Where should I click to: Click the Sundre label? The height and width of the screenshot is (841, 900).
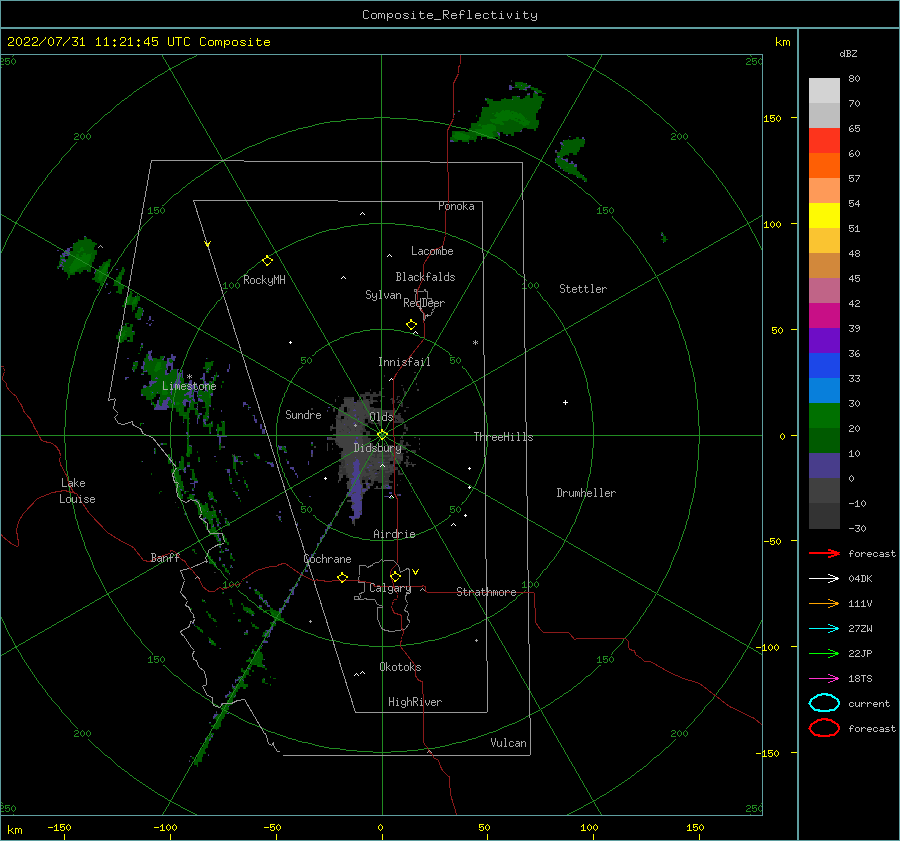(303, 414)
